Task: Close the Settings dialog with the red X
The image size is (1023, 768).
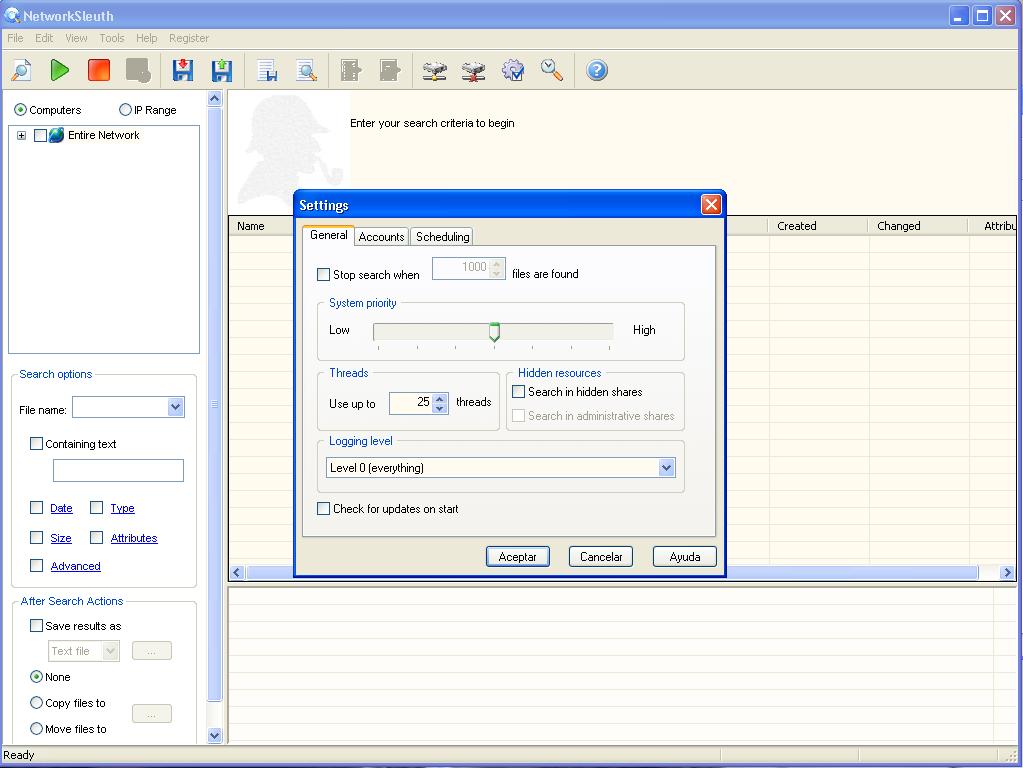Action: (x=710, y=205)
